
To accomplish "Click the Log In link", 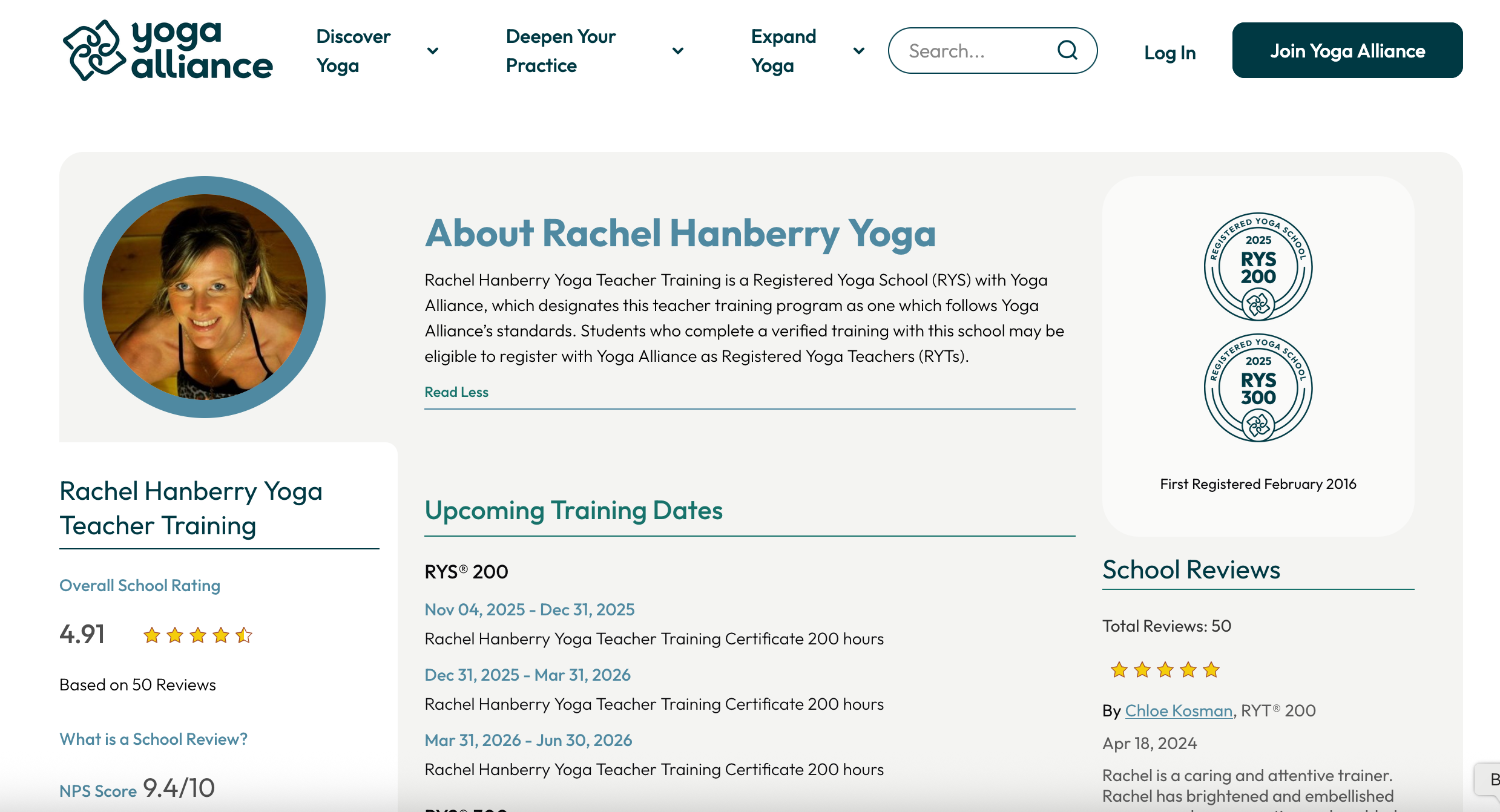I will 1169,53.
